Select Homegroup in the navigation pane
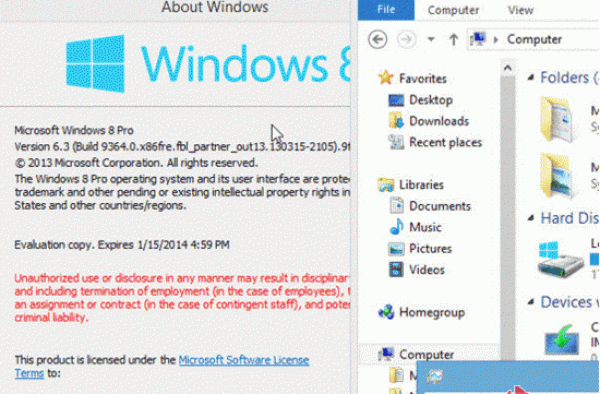 tap(432, 313)
